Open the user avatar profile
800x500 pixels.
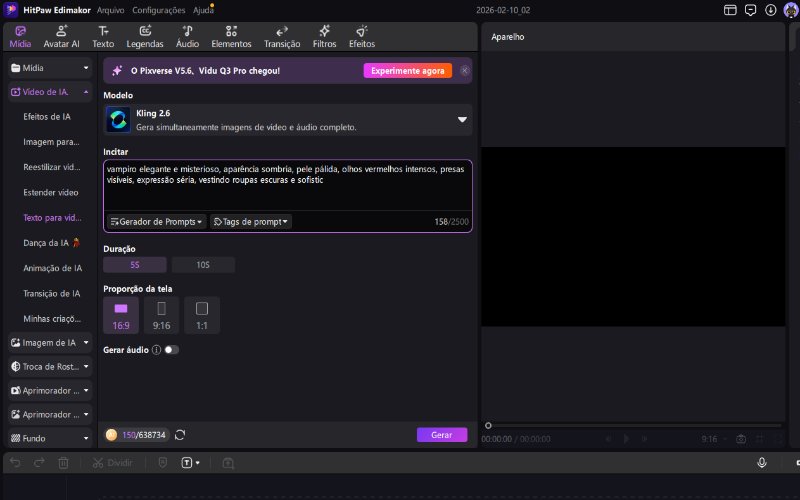(791, 10)
